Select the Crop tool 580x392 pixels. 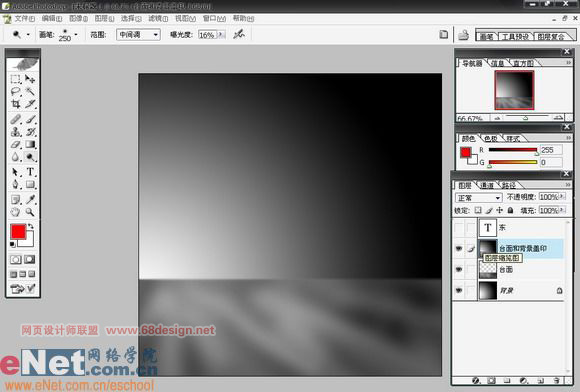pyautogui.click(x=16, y=104)
